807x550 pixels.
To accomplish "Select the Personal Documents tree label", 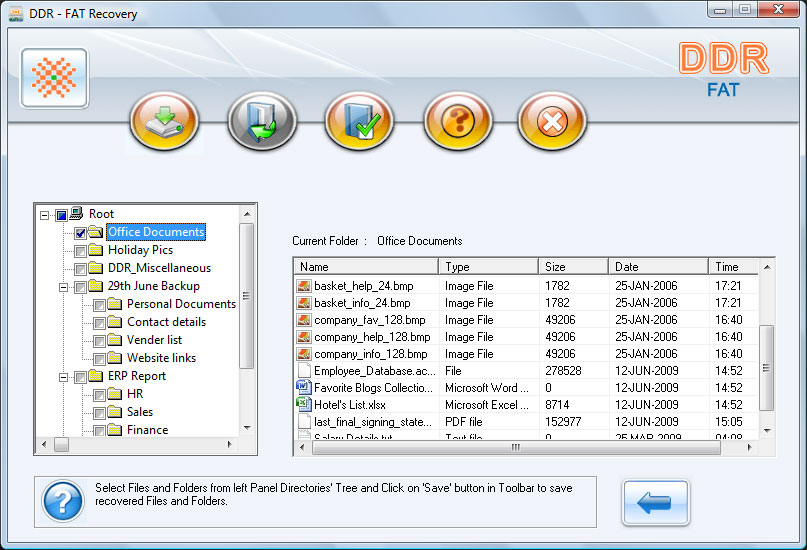I will tap(181, 304).
